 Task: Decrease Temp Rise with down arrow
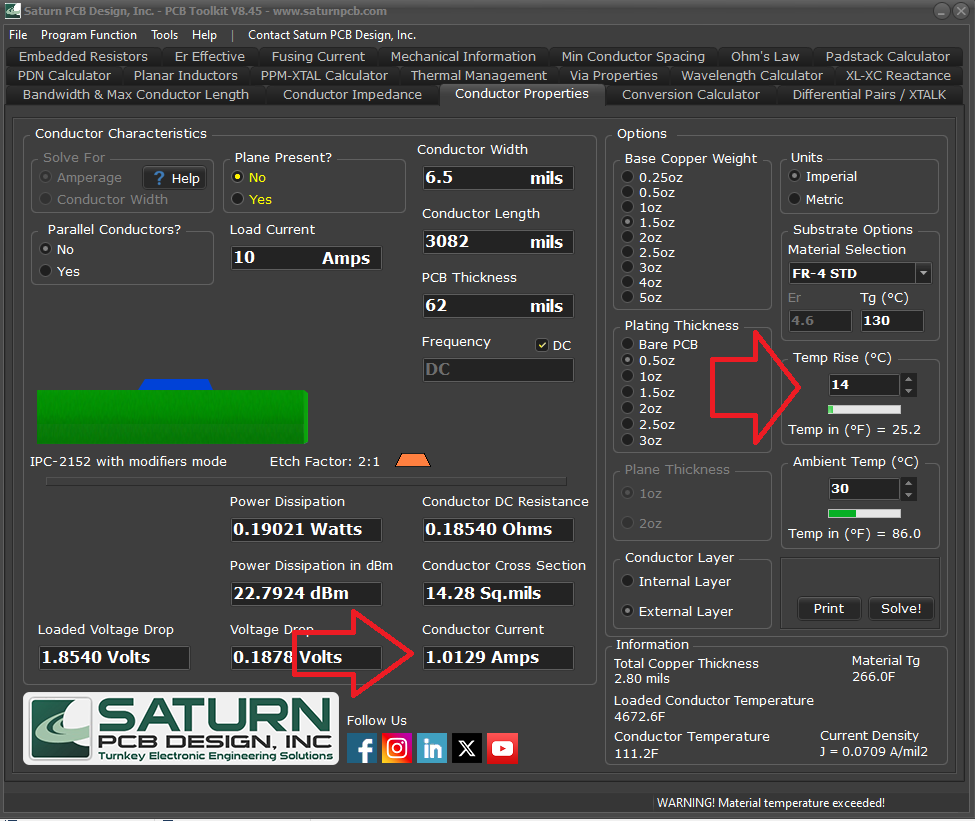click(909, 391)
